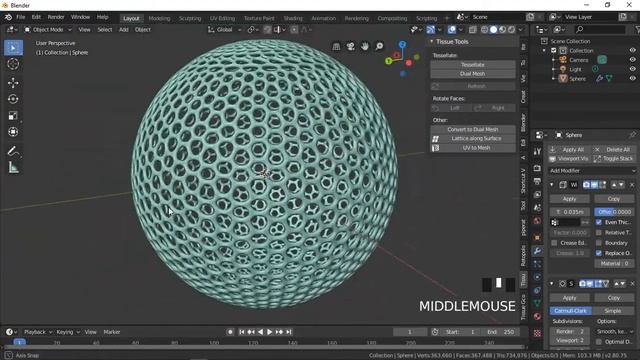Click the blue Z axis on navigation gizmo
640x360 pixels.
402,44
